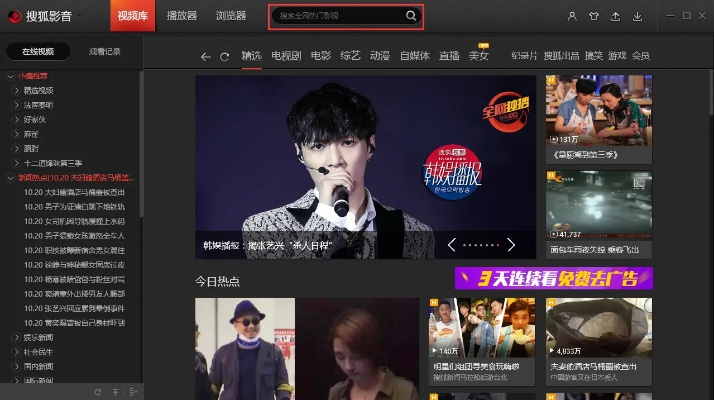Click scroll-to-top icon in sidebar footer
Viewport: 714px width, 400px height.
click(115, 391)
